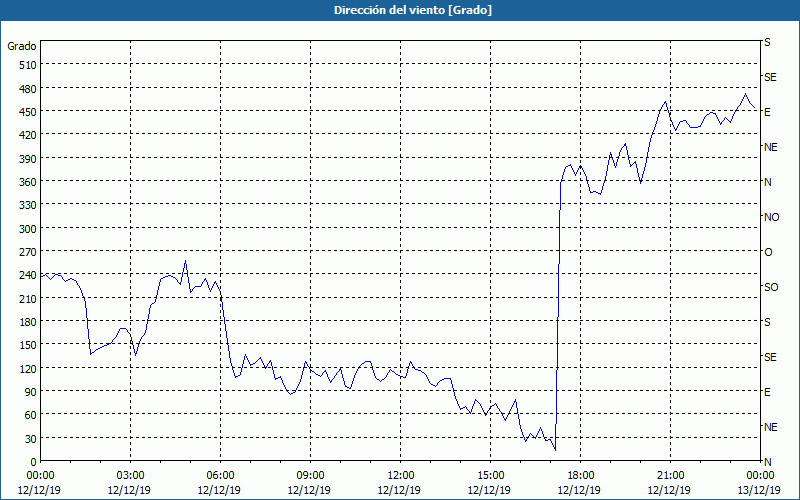Click the chart title 'Dirección del viento [Grado]'

click(x=413, y=10)
